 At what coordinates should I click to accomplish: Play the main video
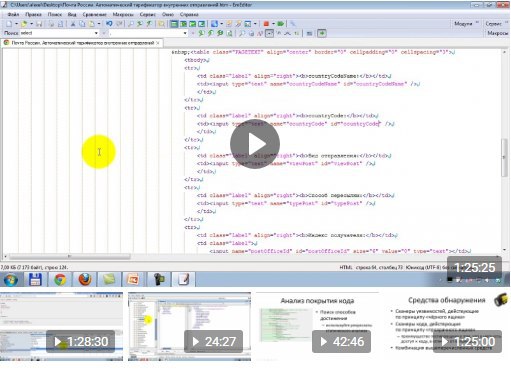pos(255,144)
